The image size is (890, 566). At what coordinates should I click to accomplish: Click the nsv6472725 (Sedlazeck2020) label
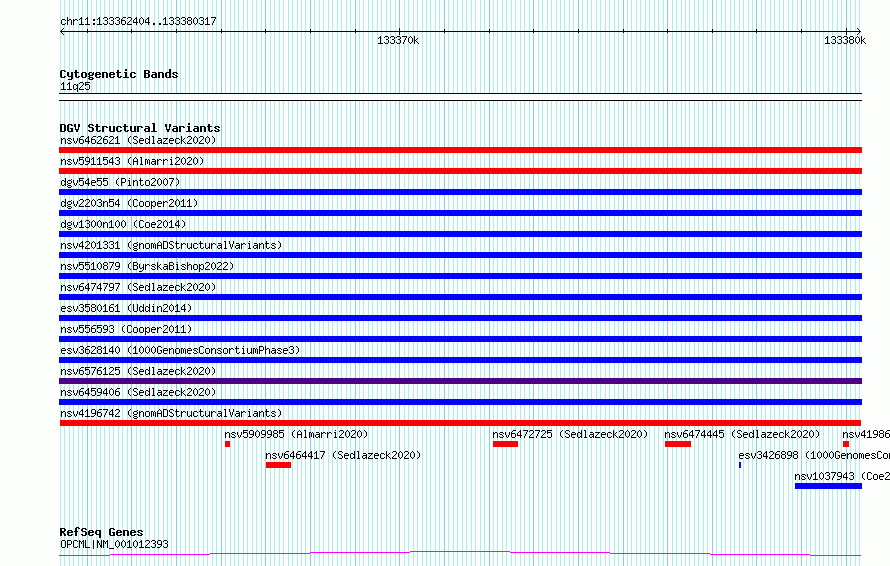tap(570, 434)
